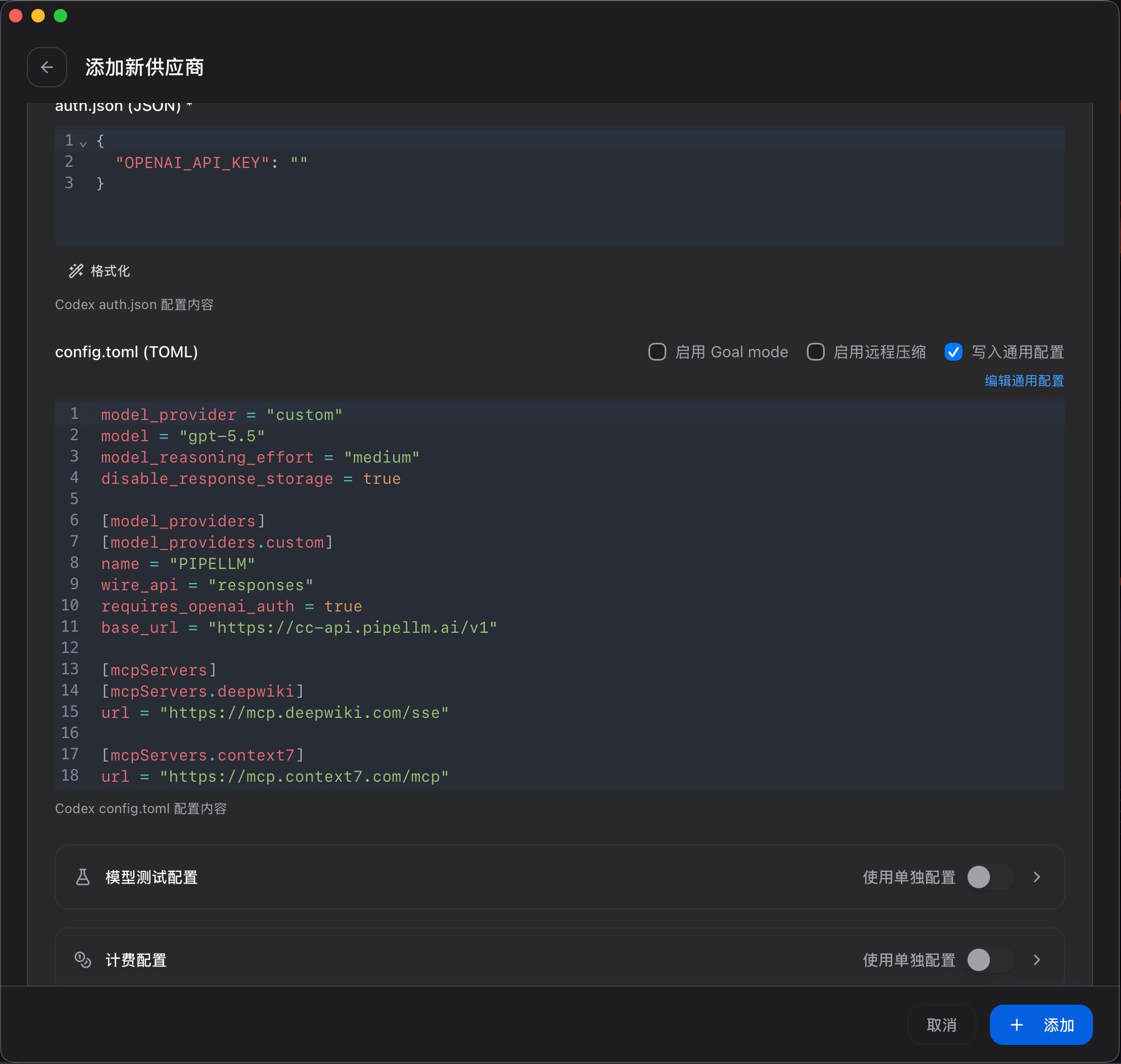Click the 格式化 button label

110,271
